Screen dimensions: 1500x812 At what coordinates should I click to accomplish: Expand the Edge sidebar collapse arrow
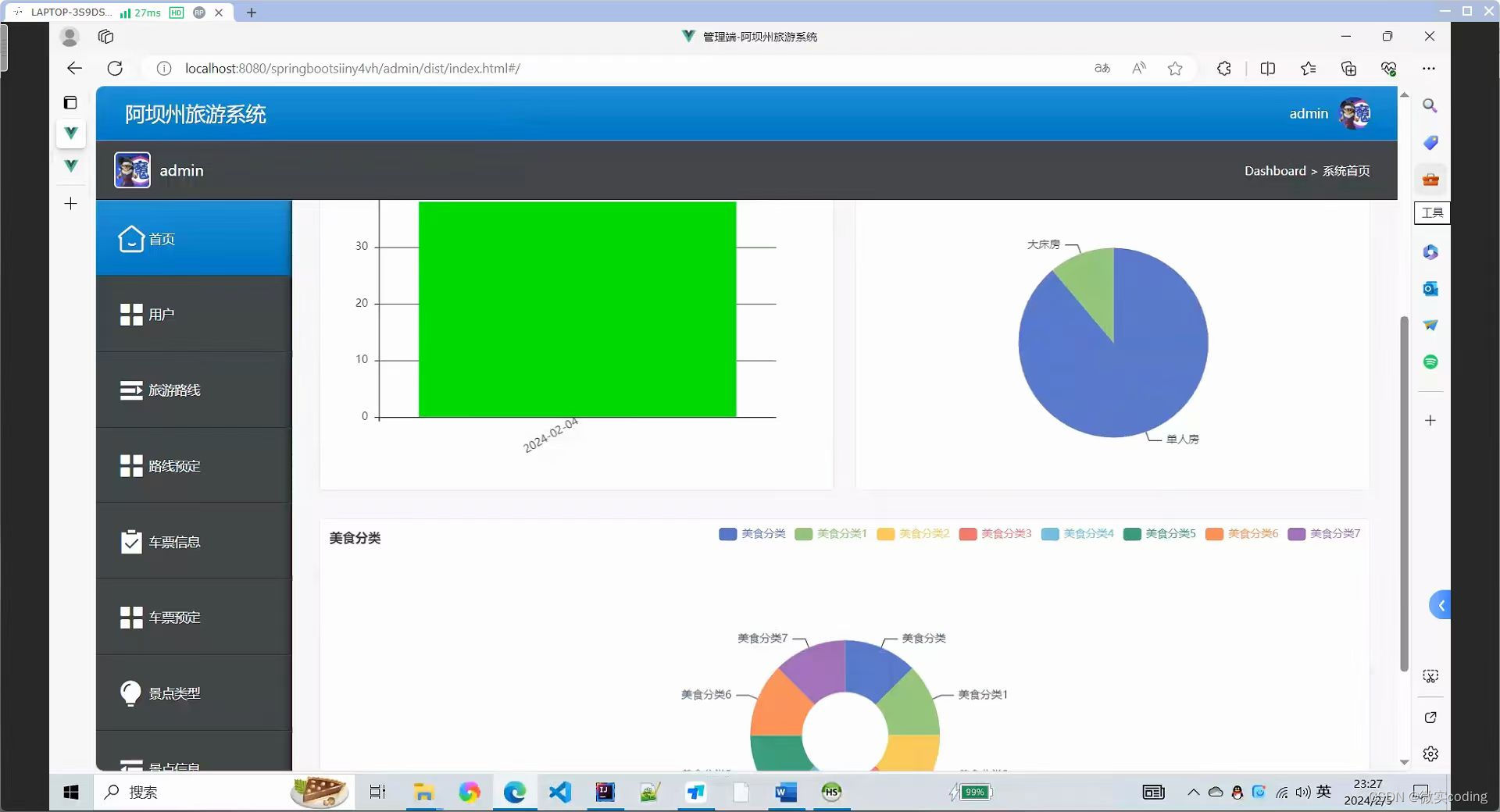[1441, 605]
